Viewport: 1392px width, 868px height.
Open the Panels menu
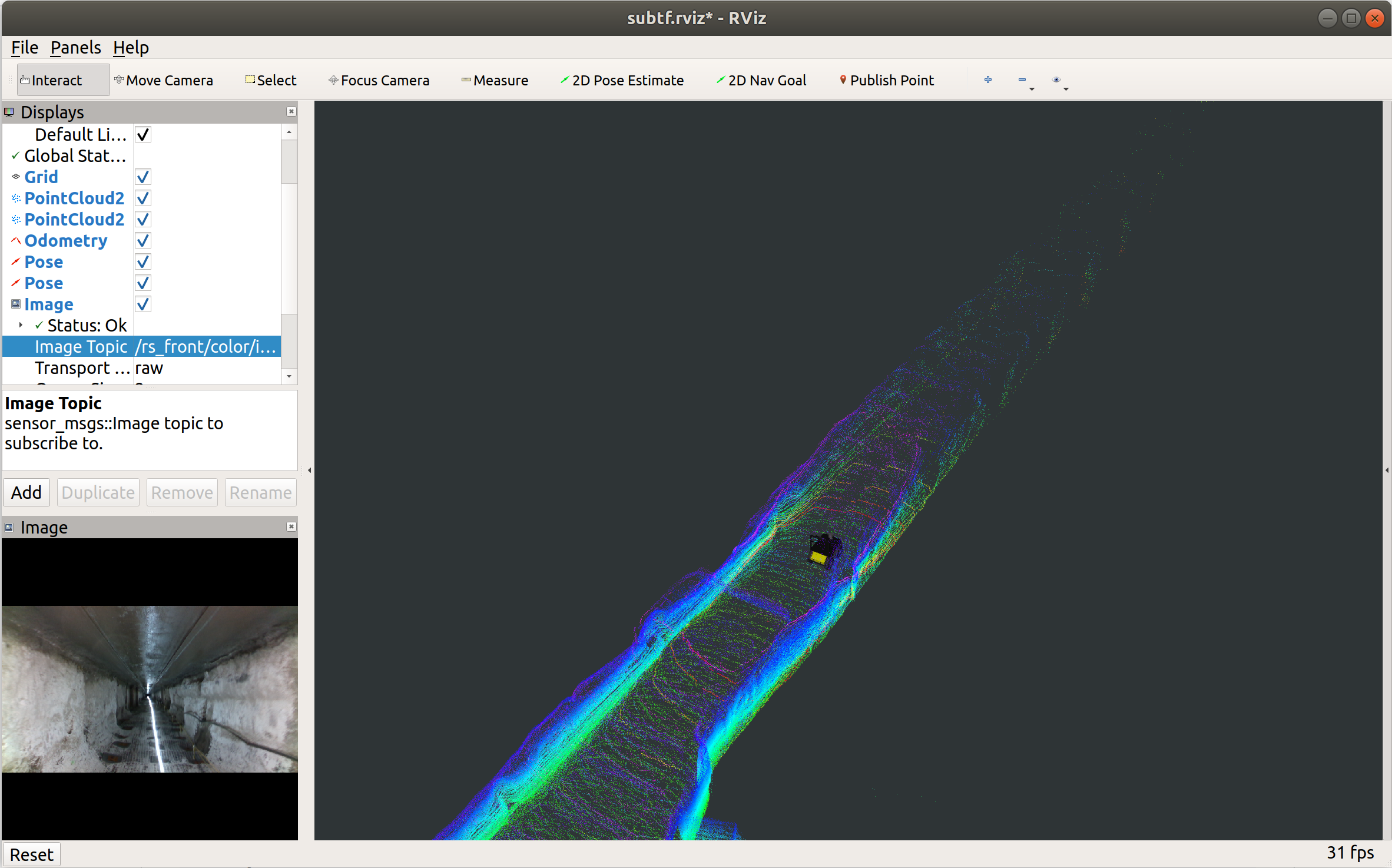75,48
